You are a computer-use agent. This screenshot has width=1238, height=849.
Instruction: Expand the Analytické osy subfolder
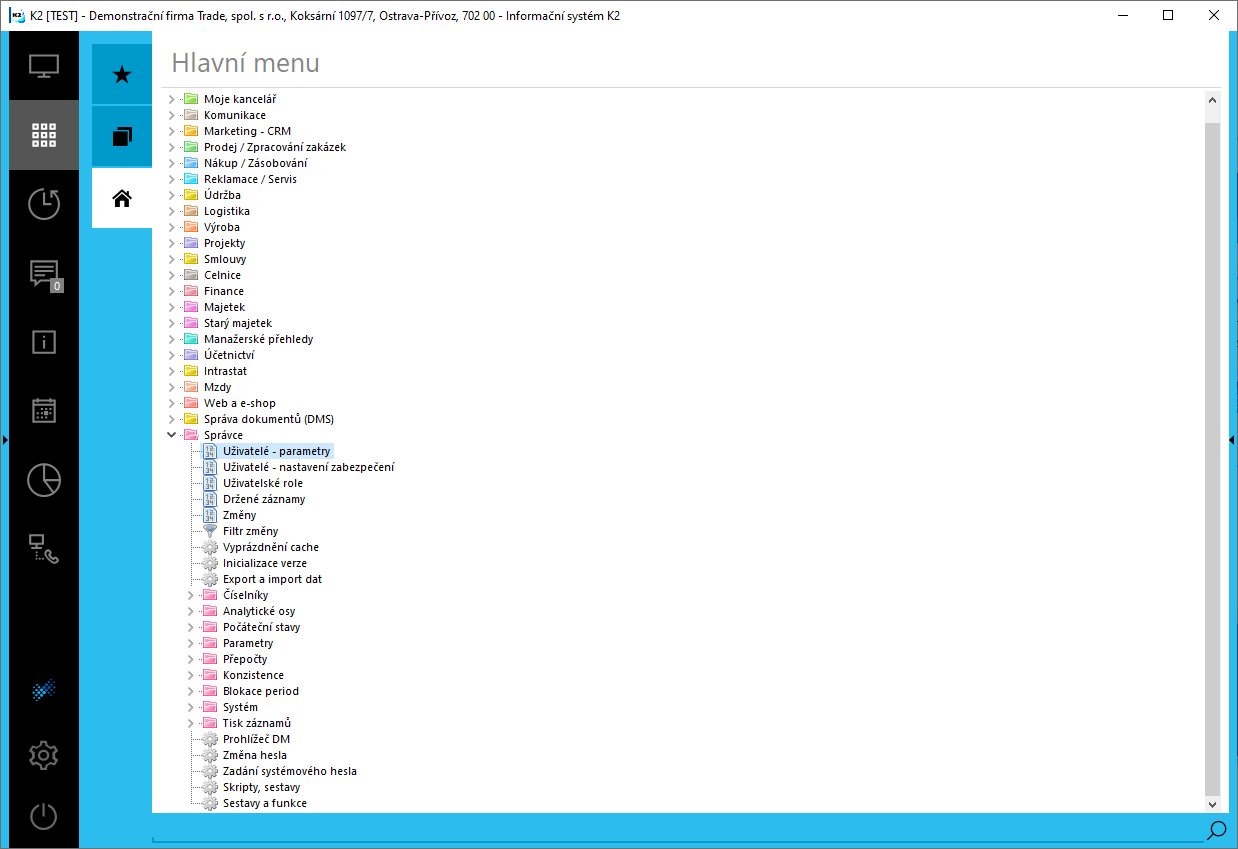coord(191,611)
